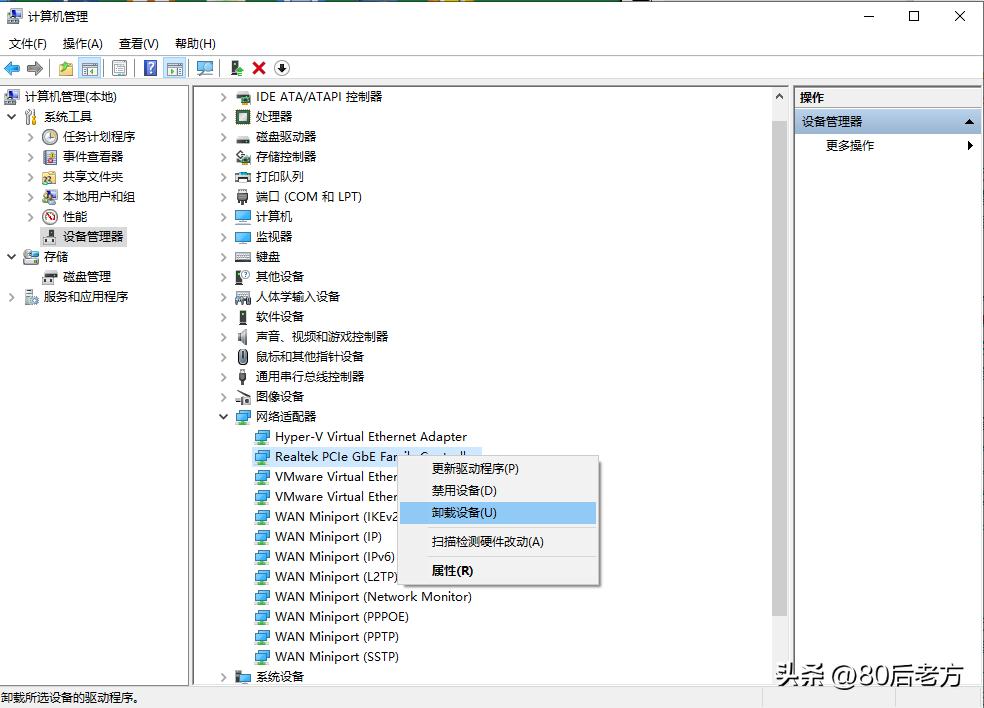Click the properties toolbar icon
984x708 pixels.
point(119,67)
